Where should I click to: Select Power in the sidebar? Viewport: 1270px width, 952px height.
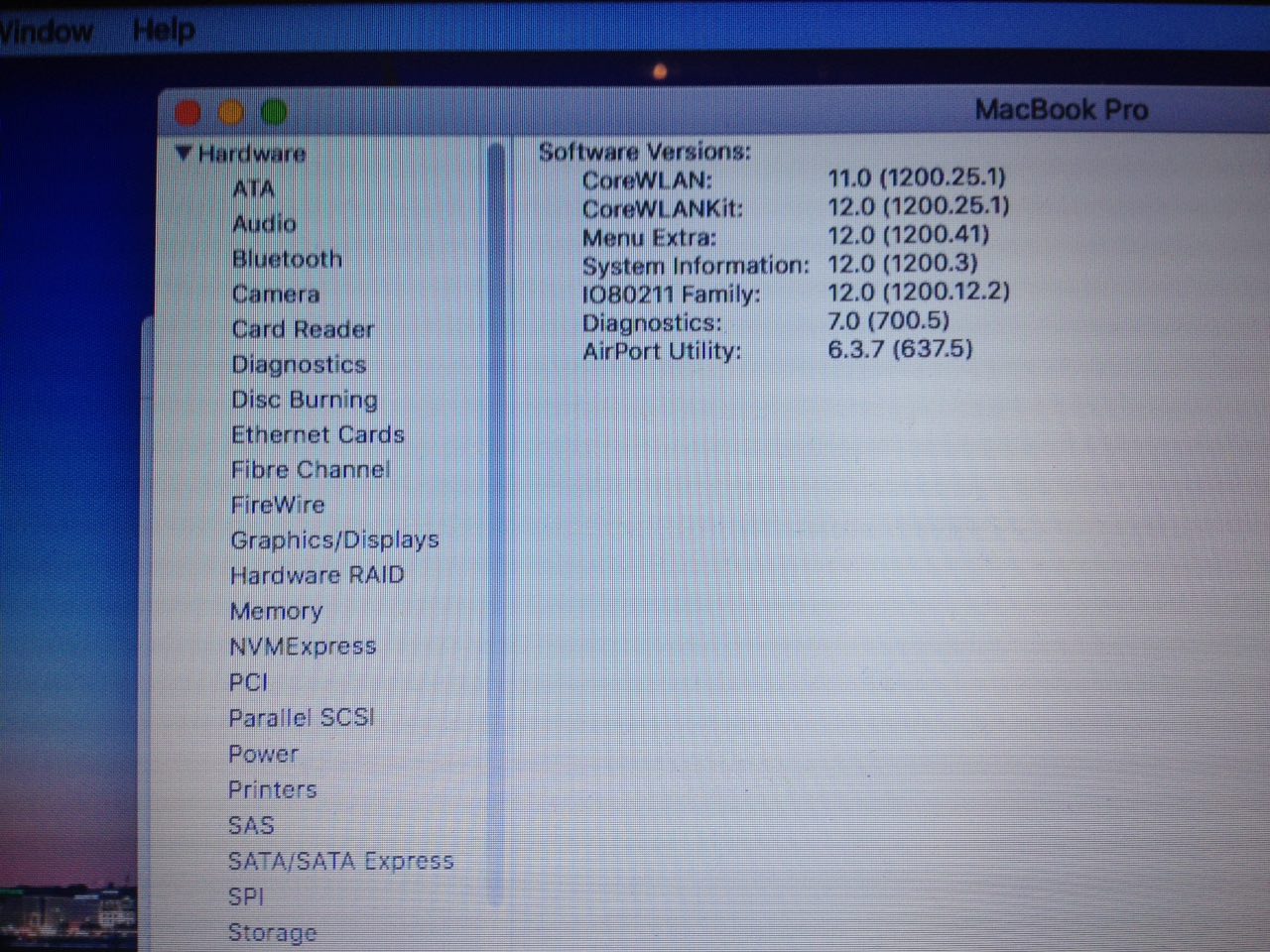tap(263, 754)
